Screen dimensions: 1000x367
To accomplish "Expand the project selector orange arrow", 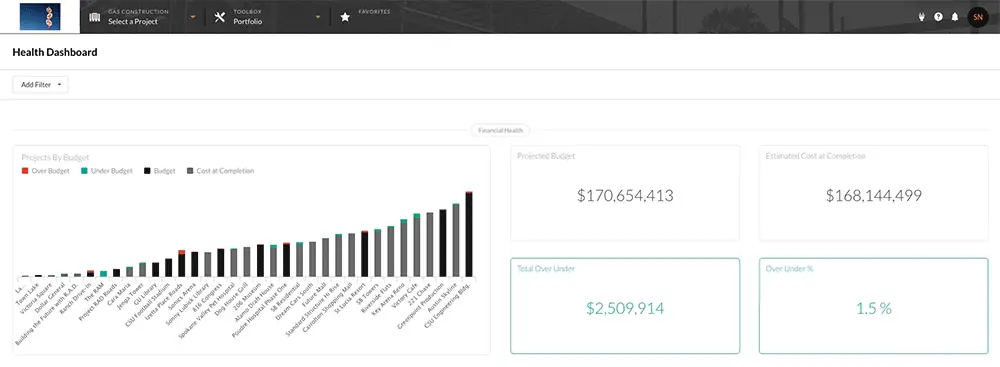I will [193, 17].
